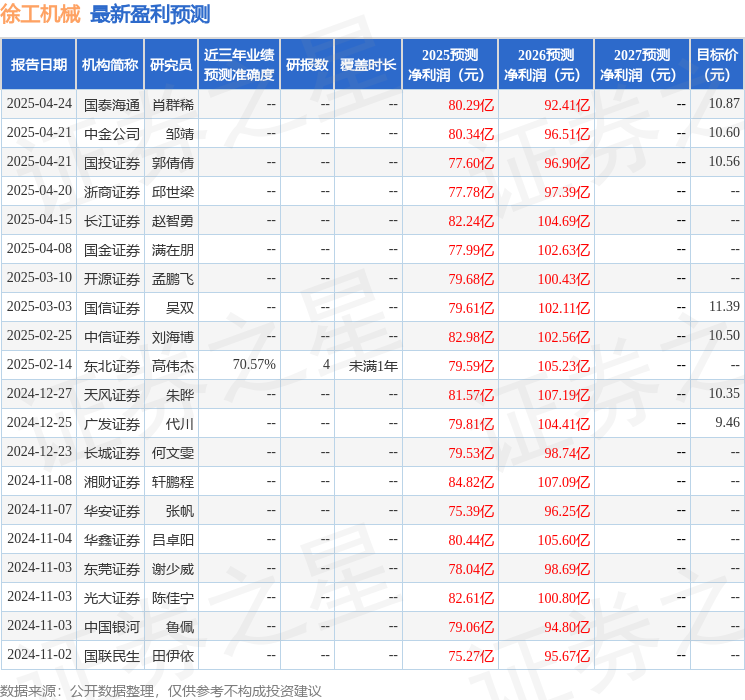This screenshot has width=745, height=700.
Task: Click 2026 forecast 107.19亿
Action: pos(564,395)
